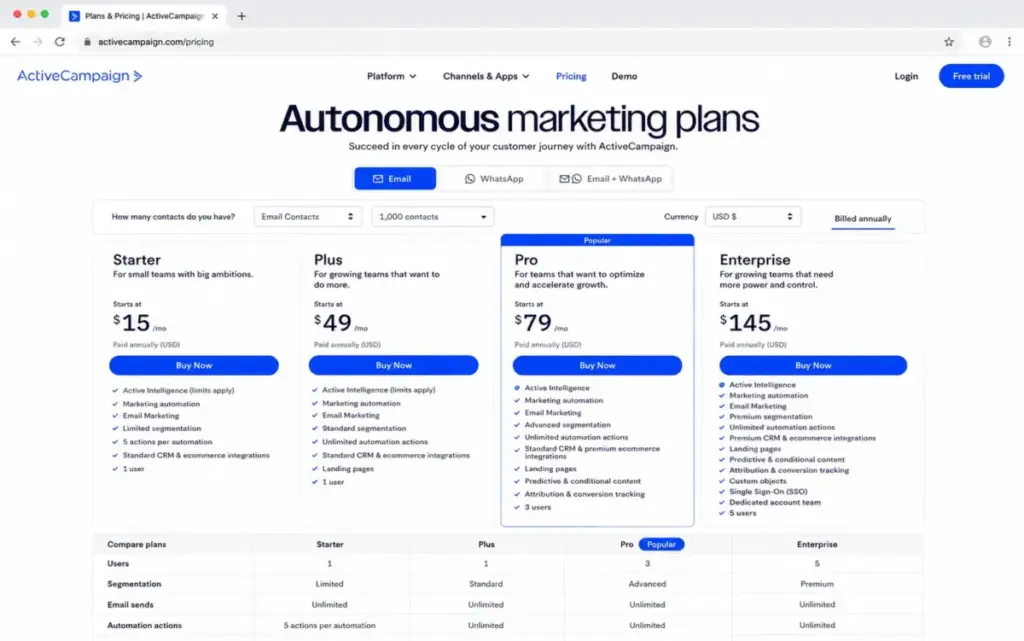
Task: Click the site lock icon
Action: coord(88,42)
